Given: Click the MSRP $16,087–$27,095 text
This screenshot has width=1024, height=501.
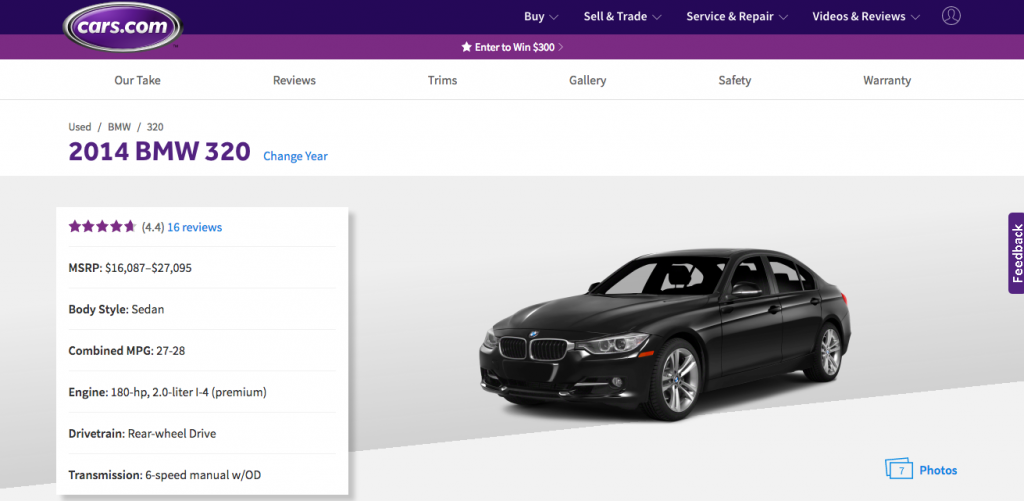Looking at the screenshot, I should (130, 268).
